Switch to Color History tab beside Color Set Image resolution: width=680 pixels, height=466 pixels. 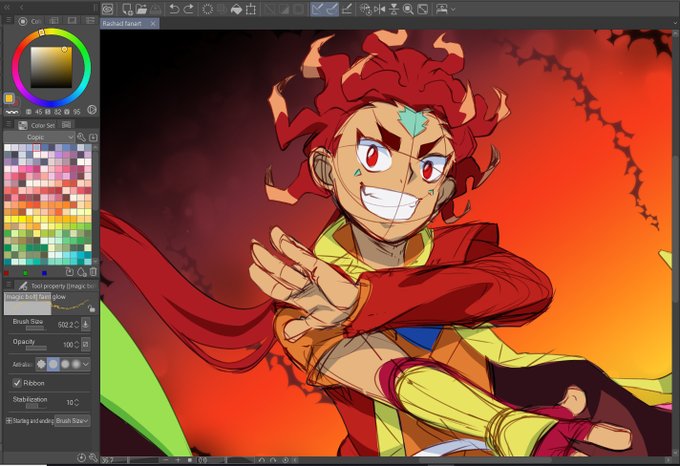coord(66,125)
